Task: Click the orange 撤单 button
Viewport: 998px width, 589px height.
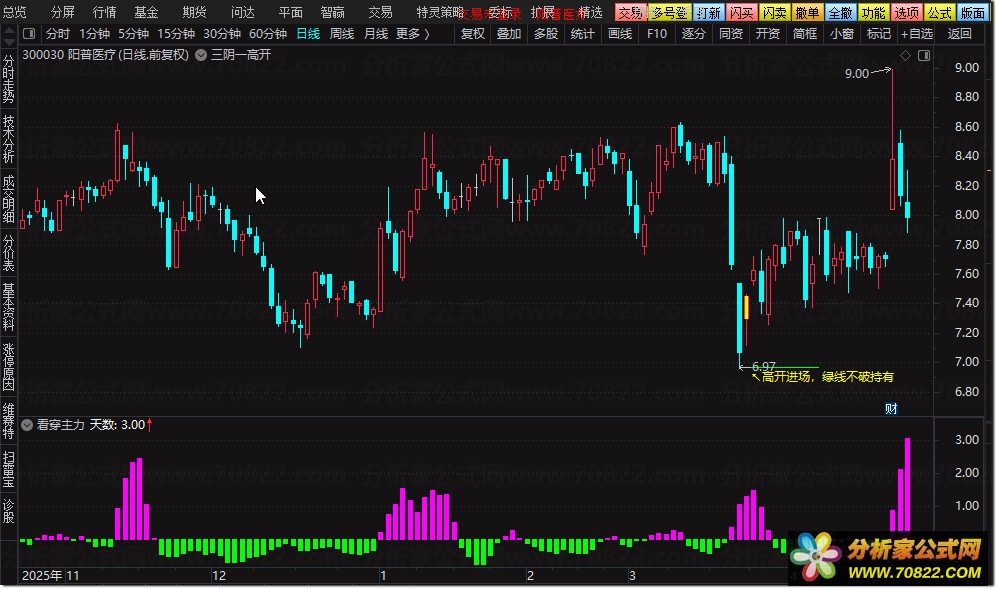Action: click(807, 13)
